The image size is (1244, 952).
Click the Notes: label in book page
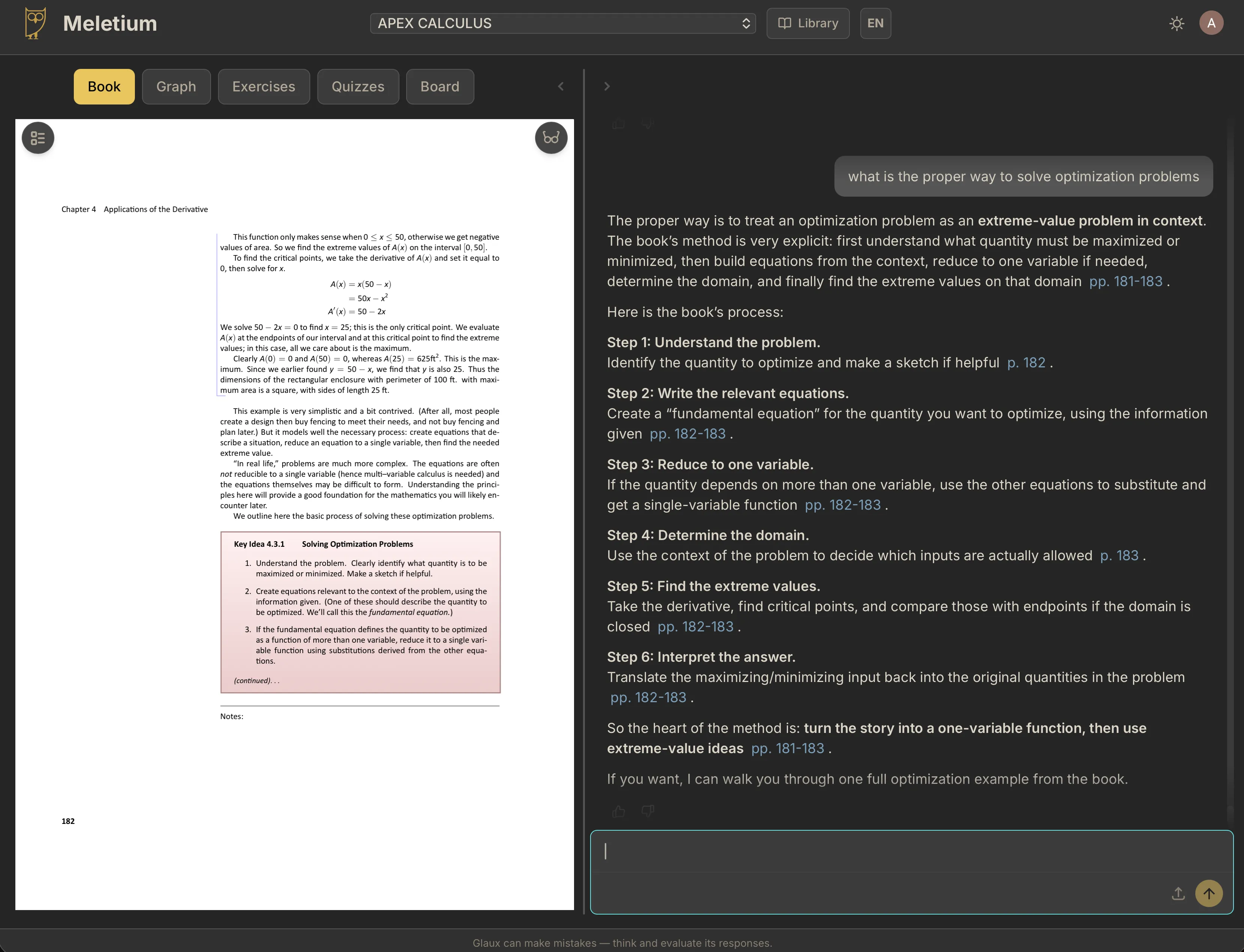coord(232,716)
